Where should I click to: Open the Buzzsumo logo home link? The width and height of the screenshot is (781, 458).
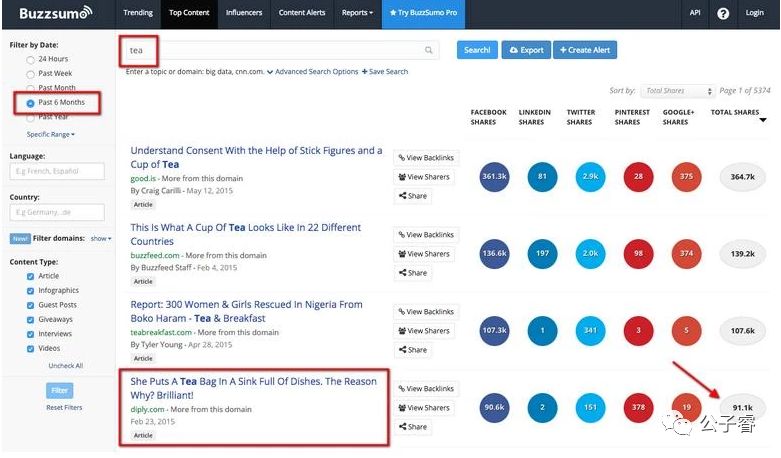(x=55, y=13)
